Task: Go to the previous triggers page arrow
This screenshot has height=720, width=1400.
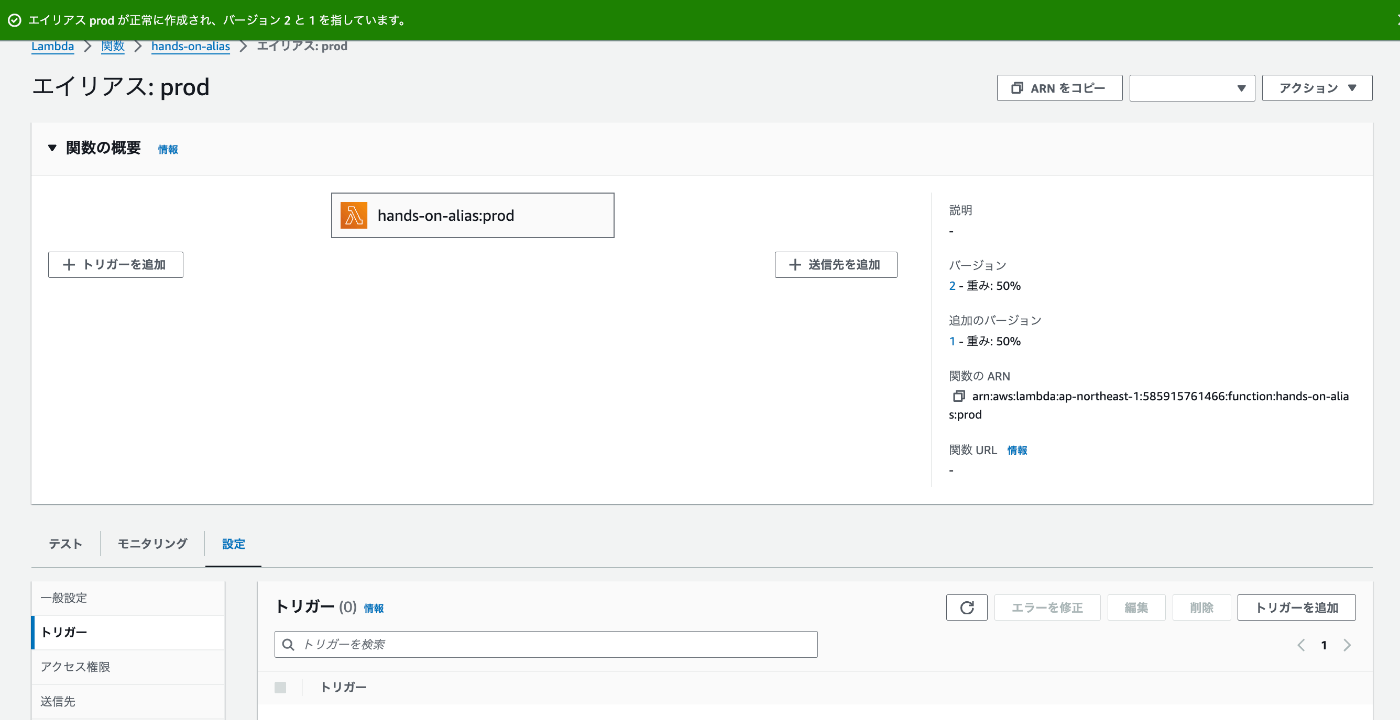Action: [1301, 645]
